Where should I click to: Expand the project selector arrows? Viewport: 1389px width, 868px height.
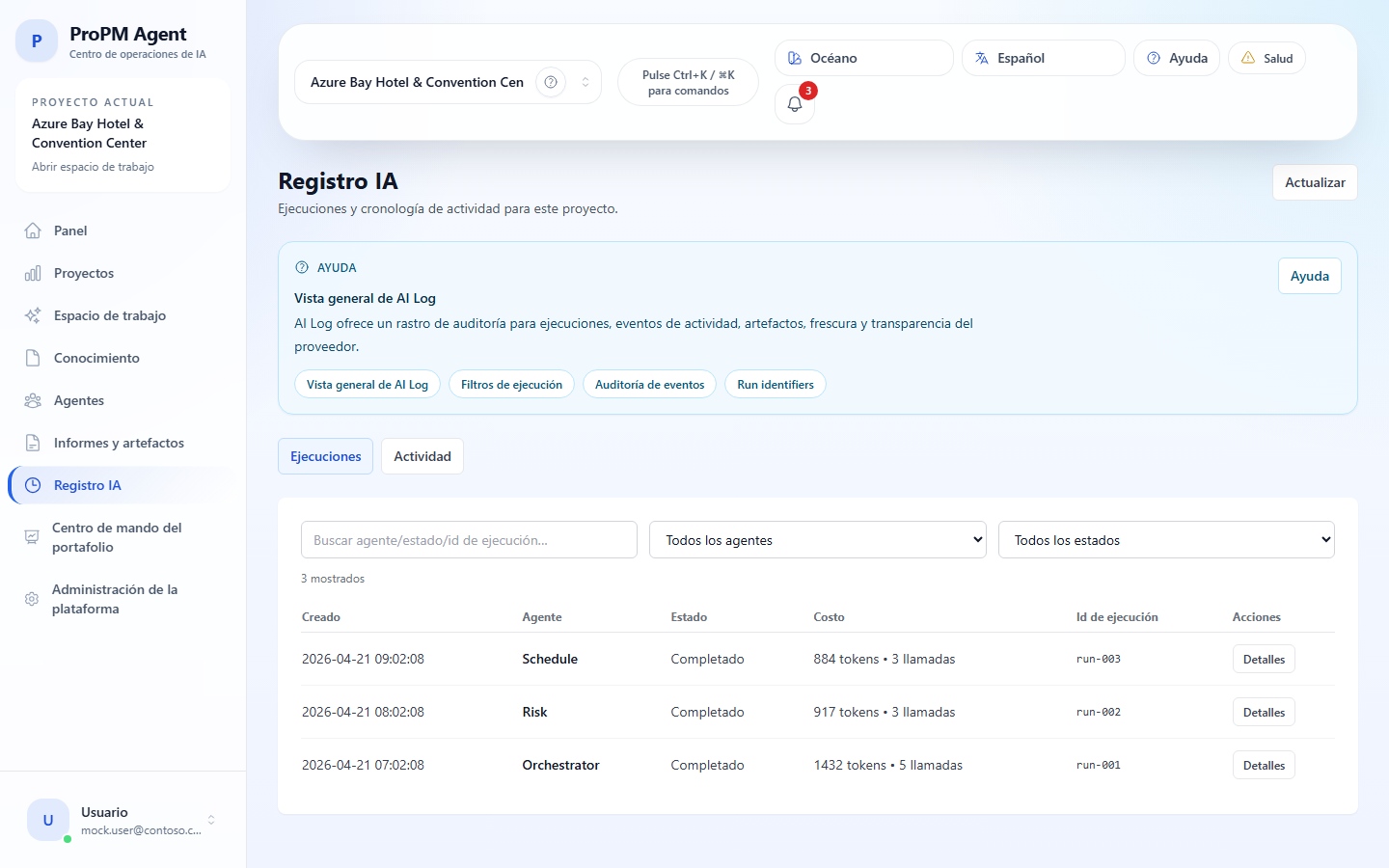[x=584, y=82]
